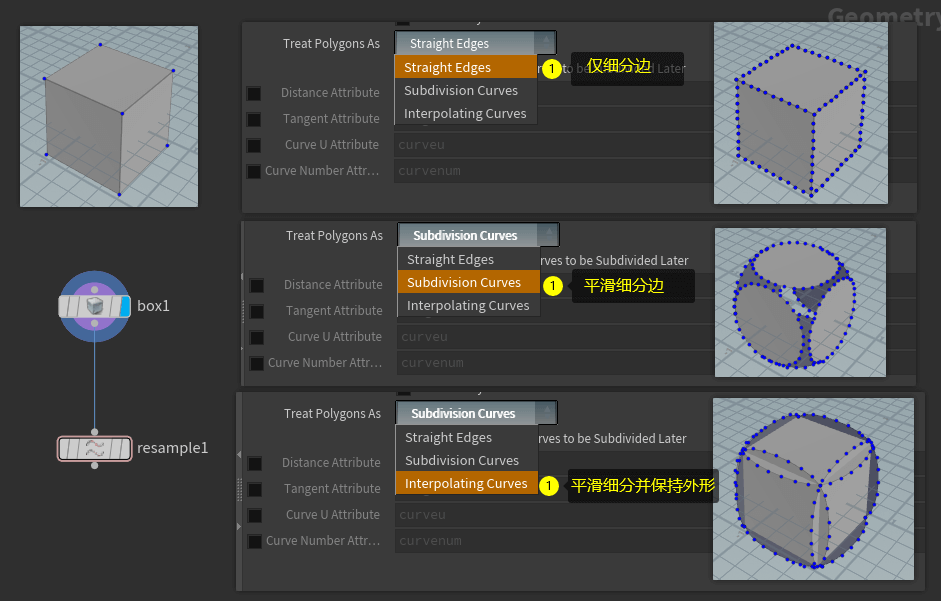Click the input connector of resample1

pos(95,432)
